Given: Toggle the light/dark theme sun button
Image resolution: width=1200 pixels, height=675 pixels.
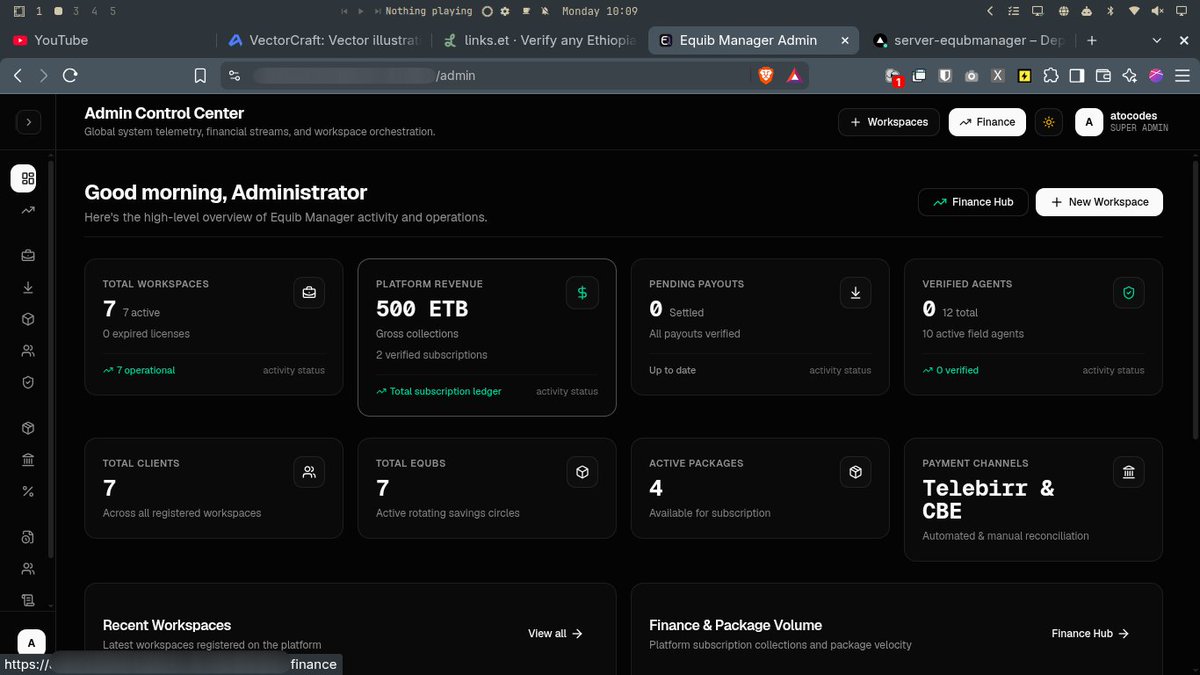Looking at the screenshot, I should (1049, 122).
